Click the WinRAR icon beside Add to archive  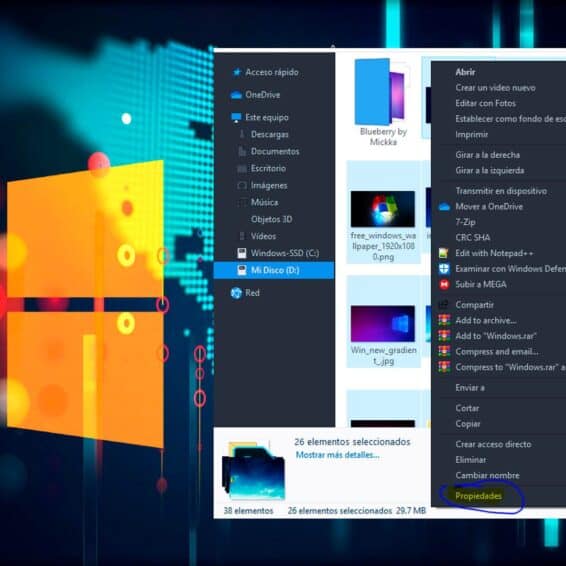(x=444, y=320)
